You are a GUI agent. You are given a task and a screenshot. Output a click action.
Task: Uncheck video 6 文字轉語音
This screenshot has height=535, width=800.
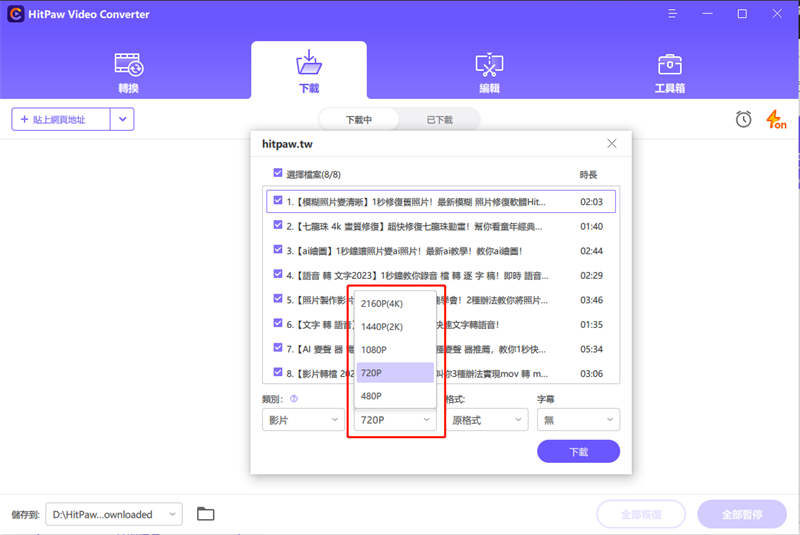point(278,323)
